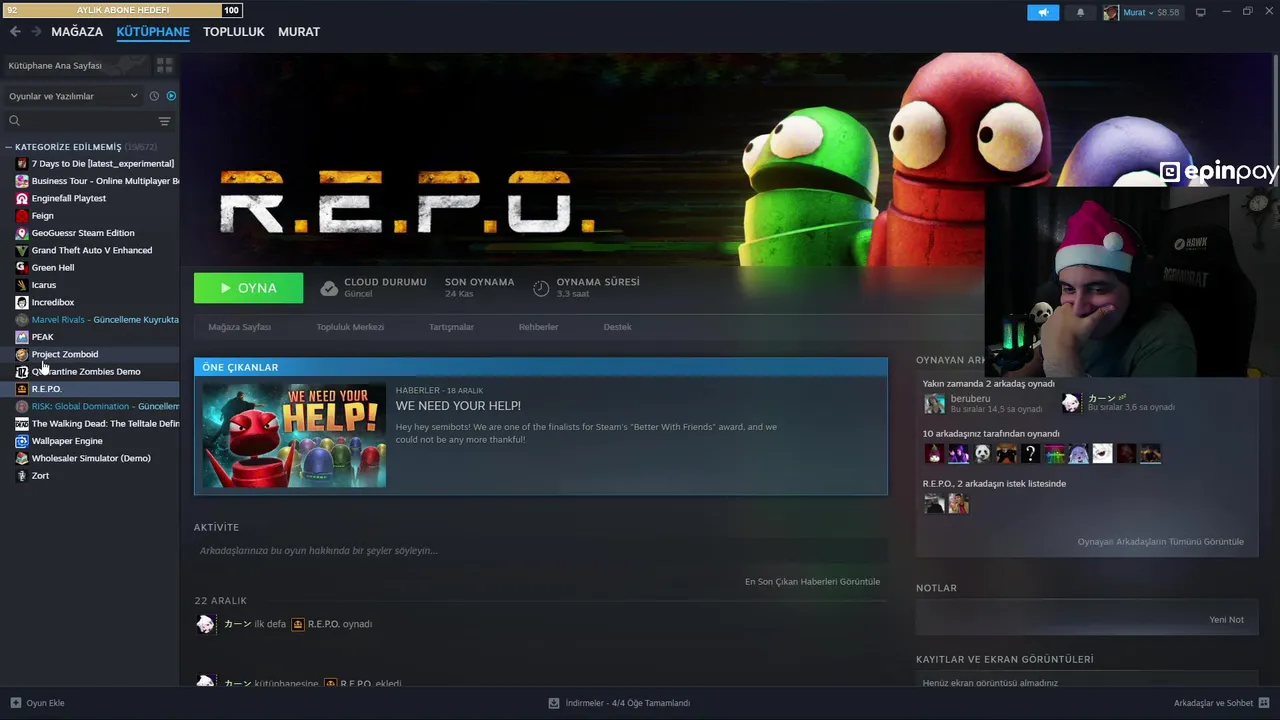The image size is (1280, 720).
Task: Select Business Tour in library list
Action: coord(96,181)
